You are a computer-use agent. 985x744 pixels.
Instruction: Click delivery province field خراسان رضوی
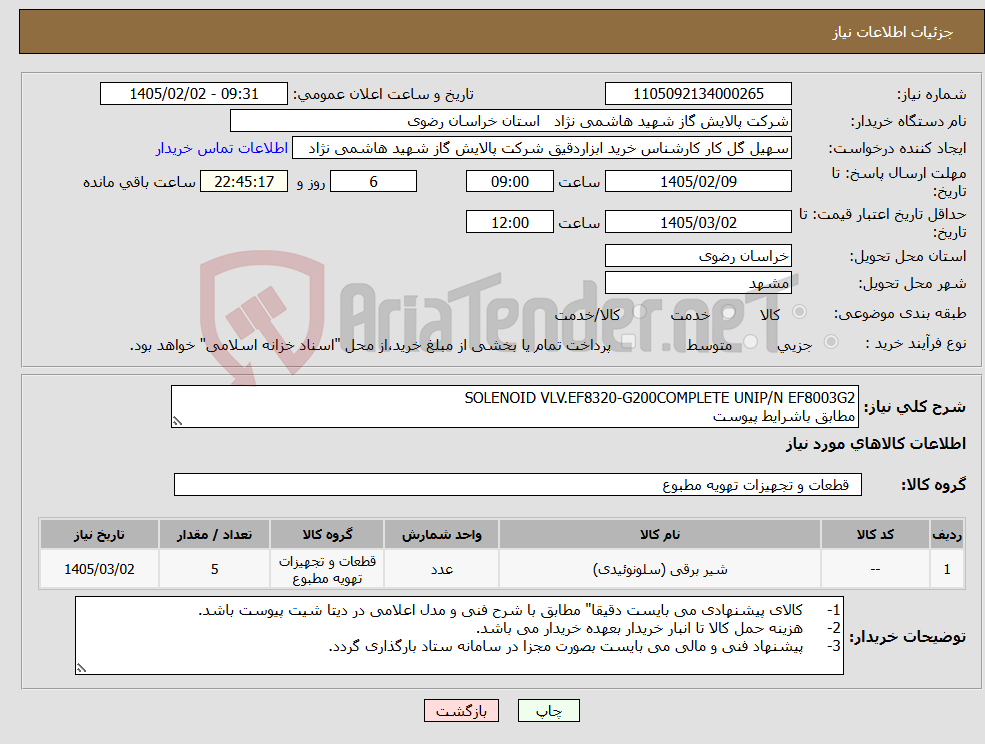click(x=698, y=256)
